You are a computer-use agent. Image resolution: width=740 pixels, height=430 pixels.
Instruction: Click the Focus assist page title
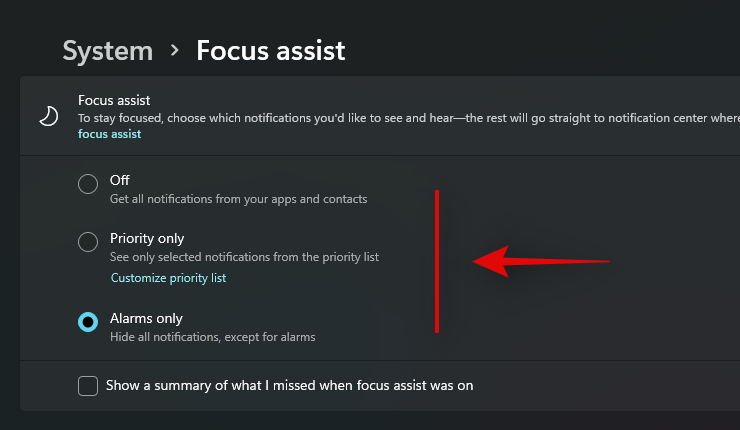pyautogui.click(x=270, y=50)
